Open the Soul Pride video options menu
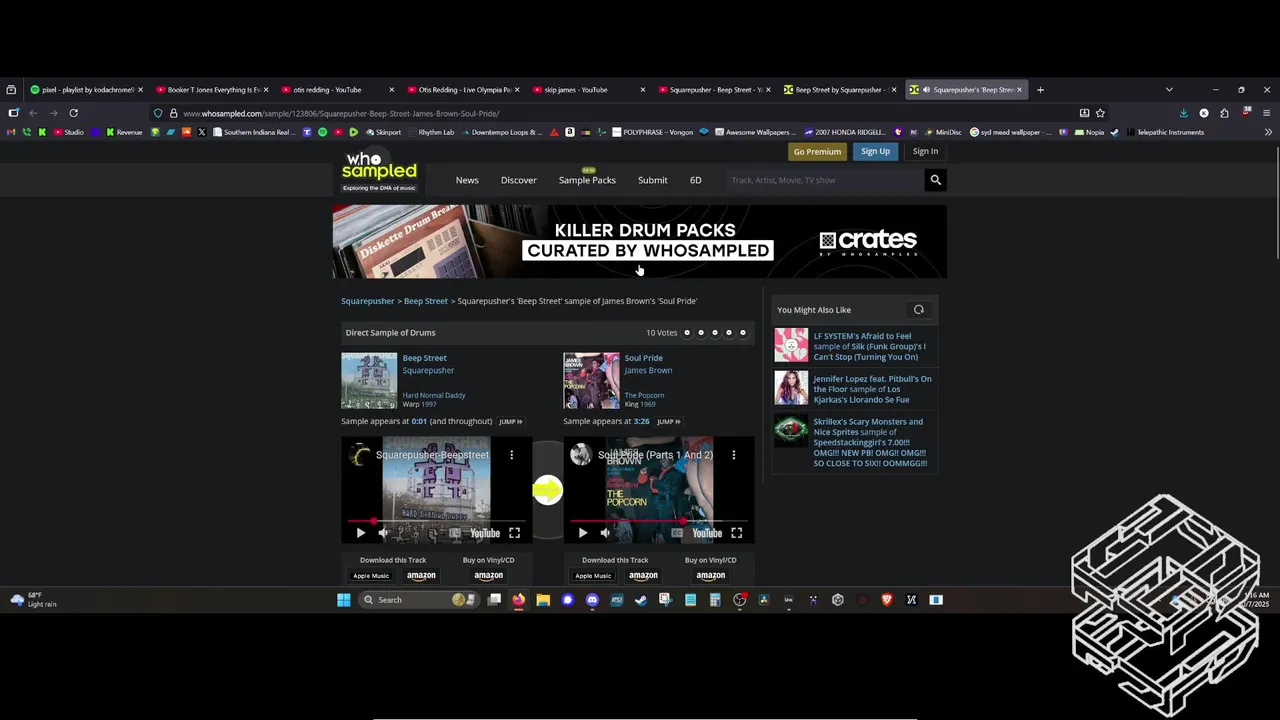The height and width of the screenshot is (720, 1280). [734, 455]
